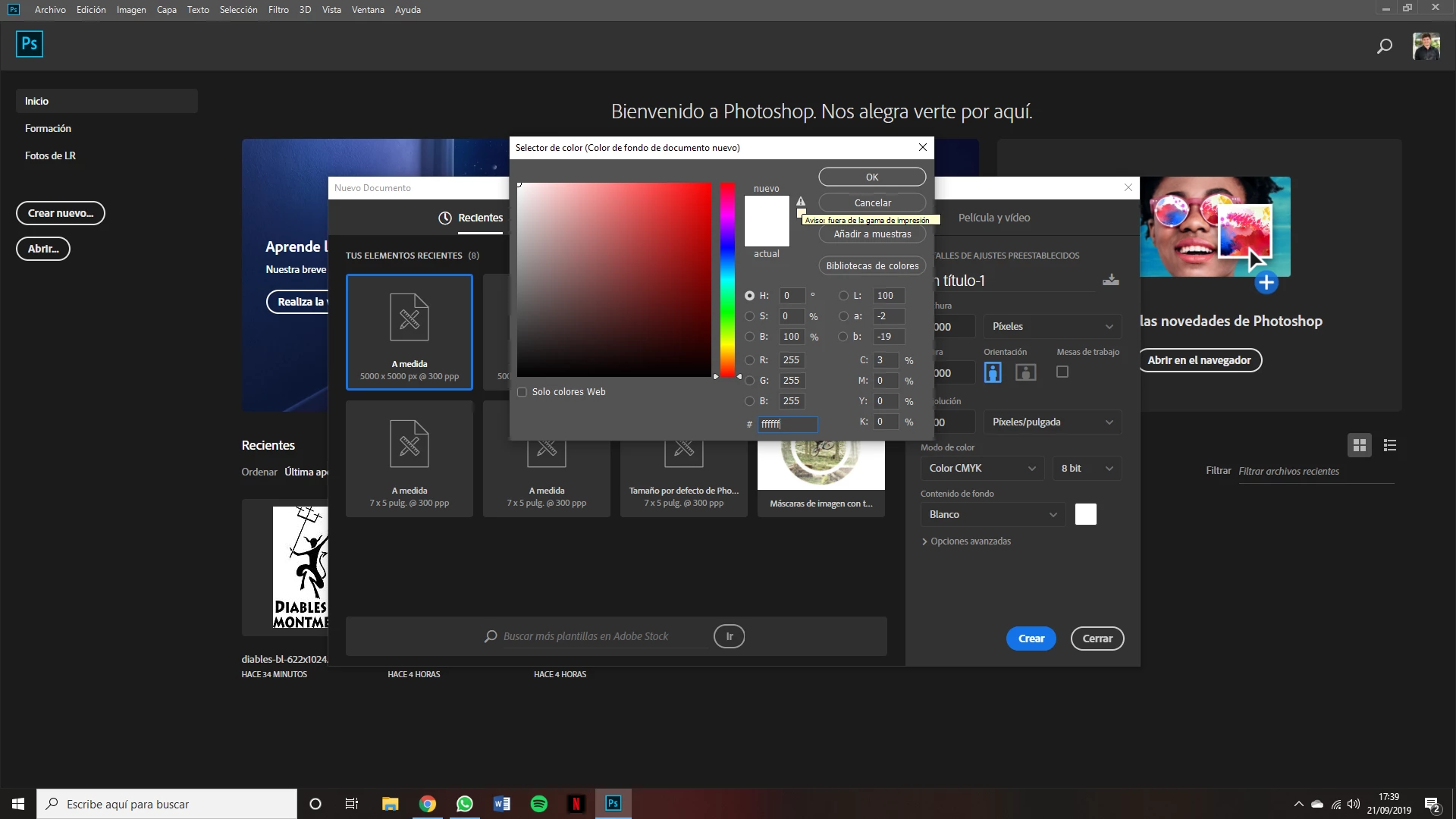
Task: Open the Píxeles units dropdown
Action: pos(1052,327)
